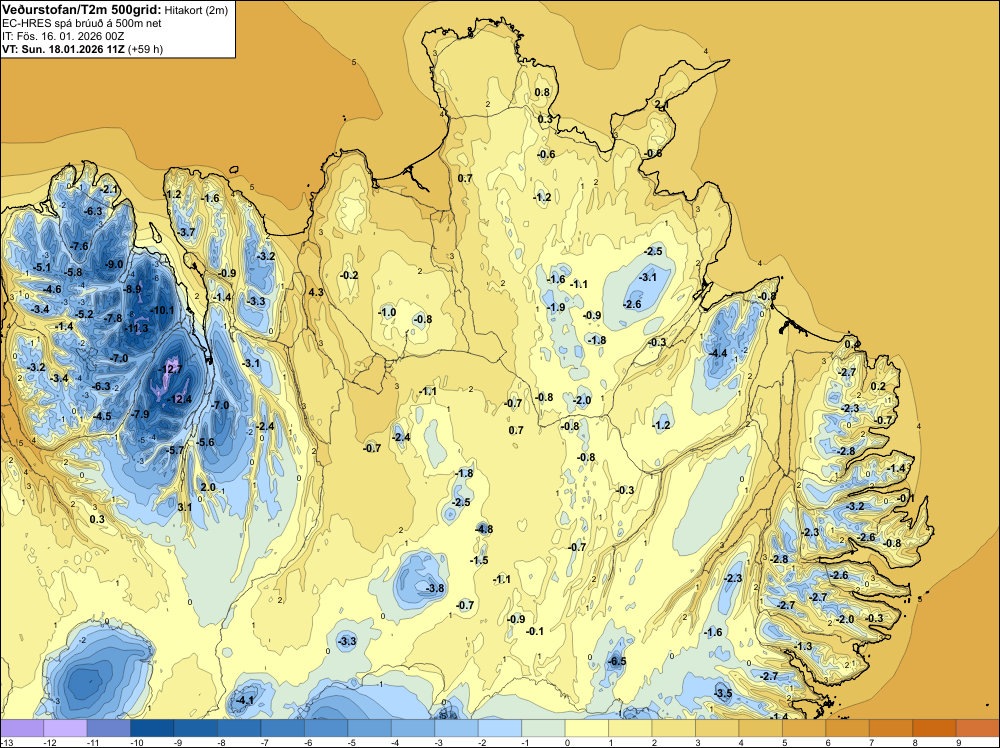Select the legend swatch between -12 and -11
1000x748 pixels.
click(65, 728)
